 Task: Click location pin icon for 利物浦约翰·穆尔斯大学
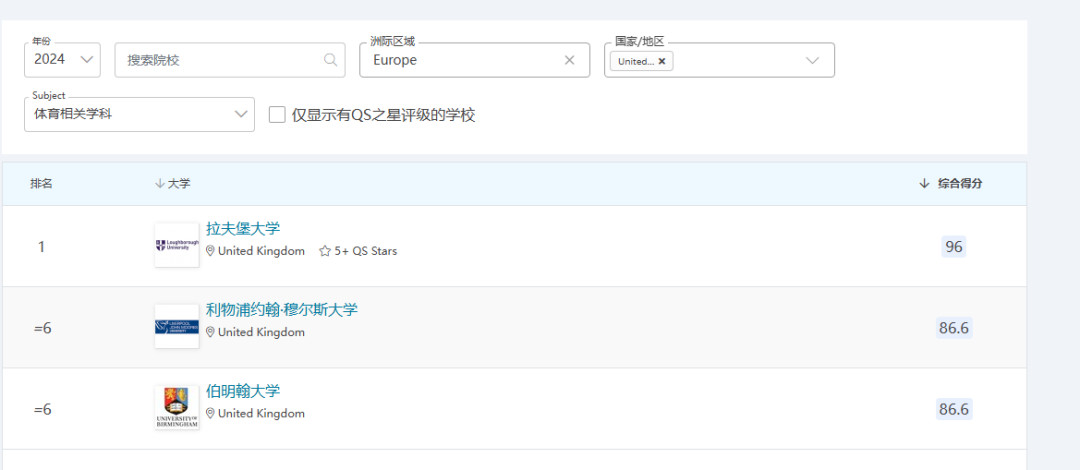[211, 332]
